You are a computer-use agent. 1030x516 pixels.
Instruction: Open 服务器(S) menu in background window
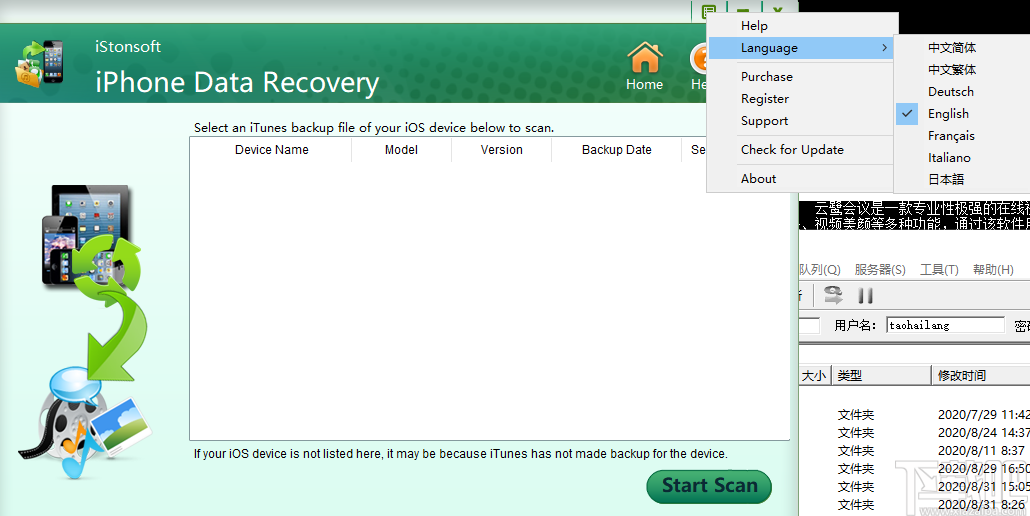pos(880,270)
